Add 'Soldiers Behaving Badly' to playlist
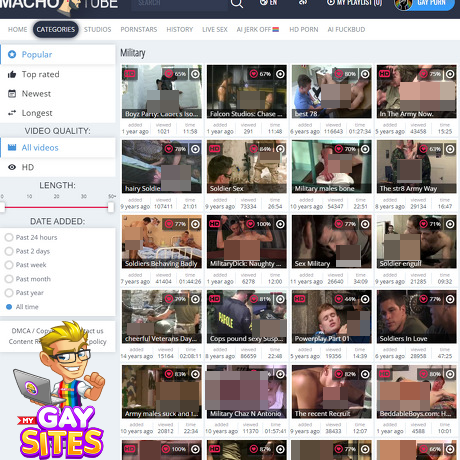Screen dimensions: 460x460 pos(195,224)
